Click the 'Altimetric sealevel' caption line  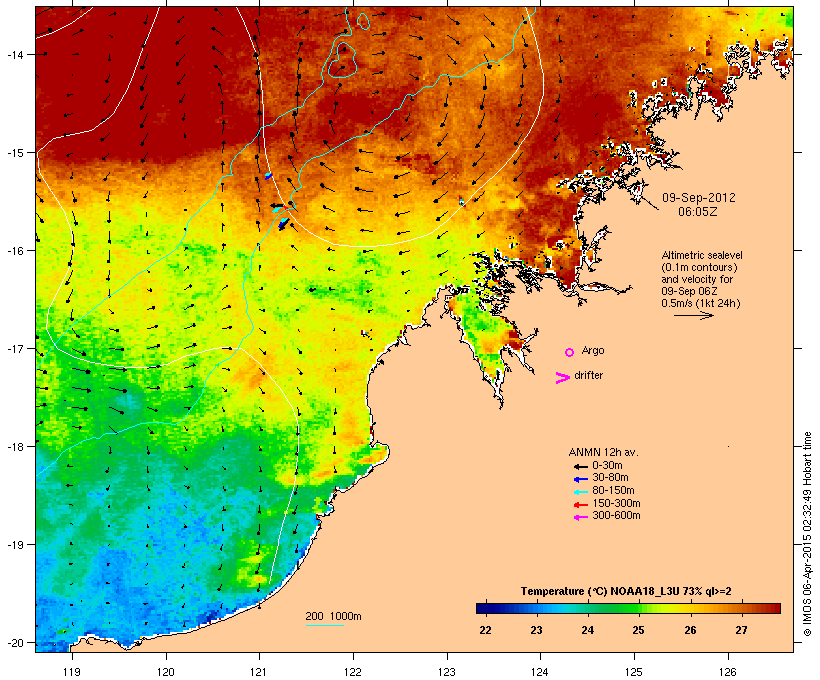tap(702, 255)
